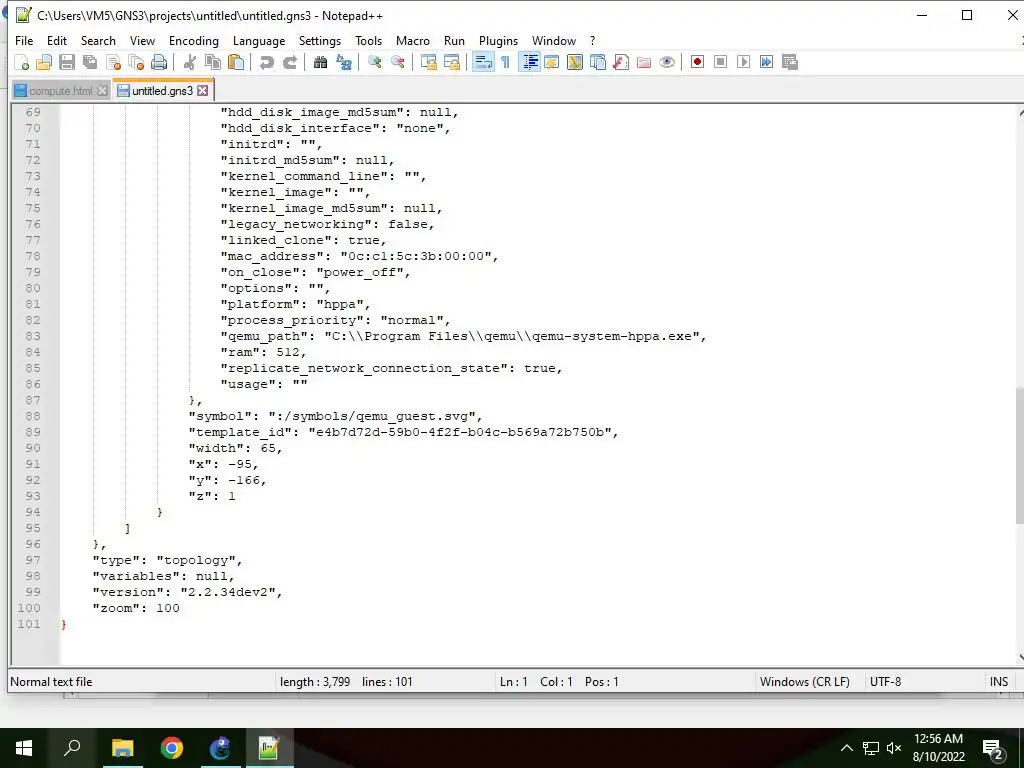
Task: Open the Windows Start menu
Action: 24,748
